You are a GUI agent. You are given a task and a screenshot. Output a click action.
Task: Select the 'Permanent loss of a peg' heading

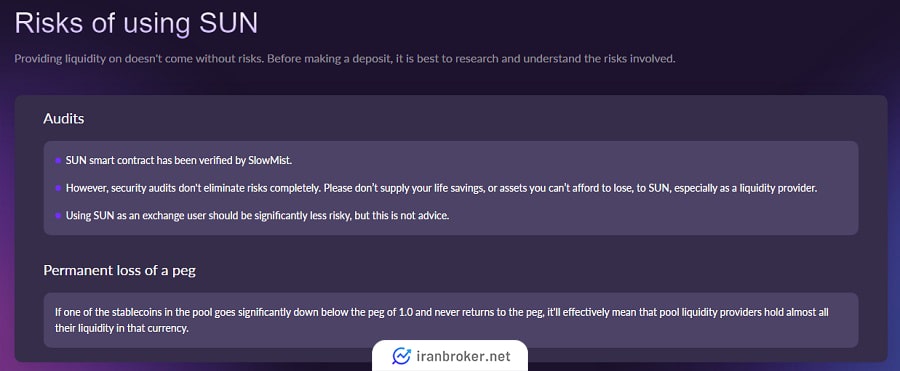tap(119, 270)
